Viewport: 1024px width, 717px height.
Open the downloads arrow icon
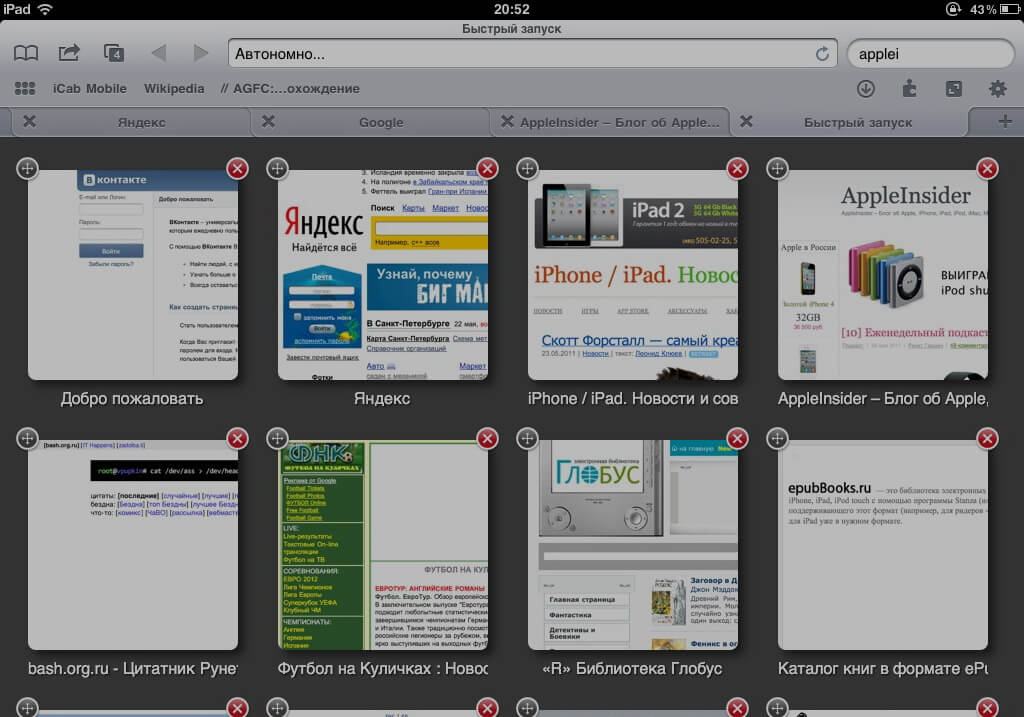866,88
